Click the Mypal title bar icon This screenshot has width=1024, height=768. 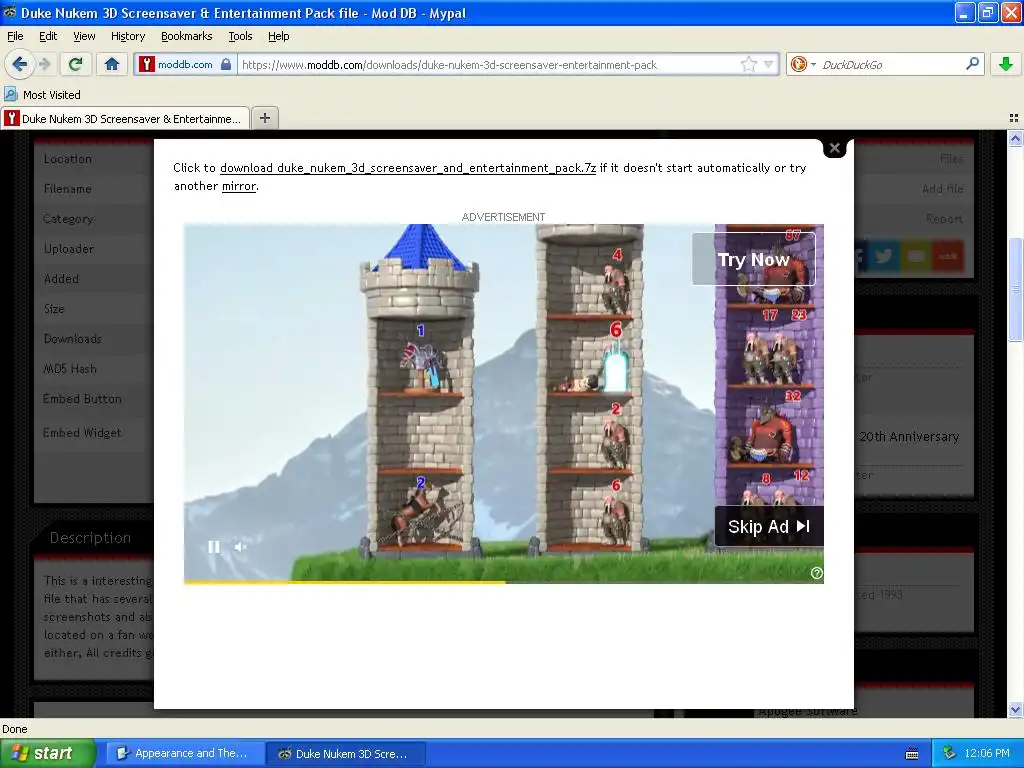9,12
